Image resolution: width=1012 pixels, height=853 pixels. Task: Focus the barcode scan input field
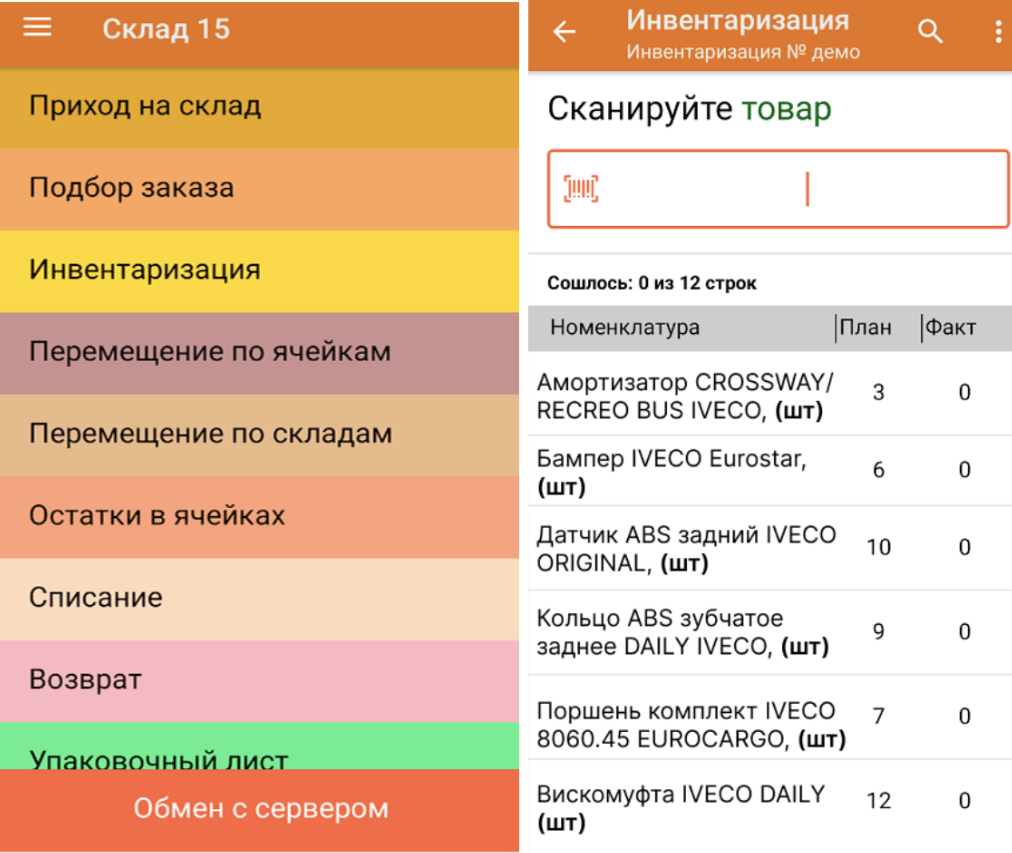click(778, 189)
